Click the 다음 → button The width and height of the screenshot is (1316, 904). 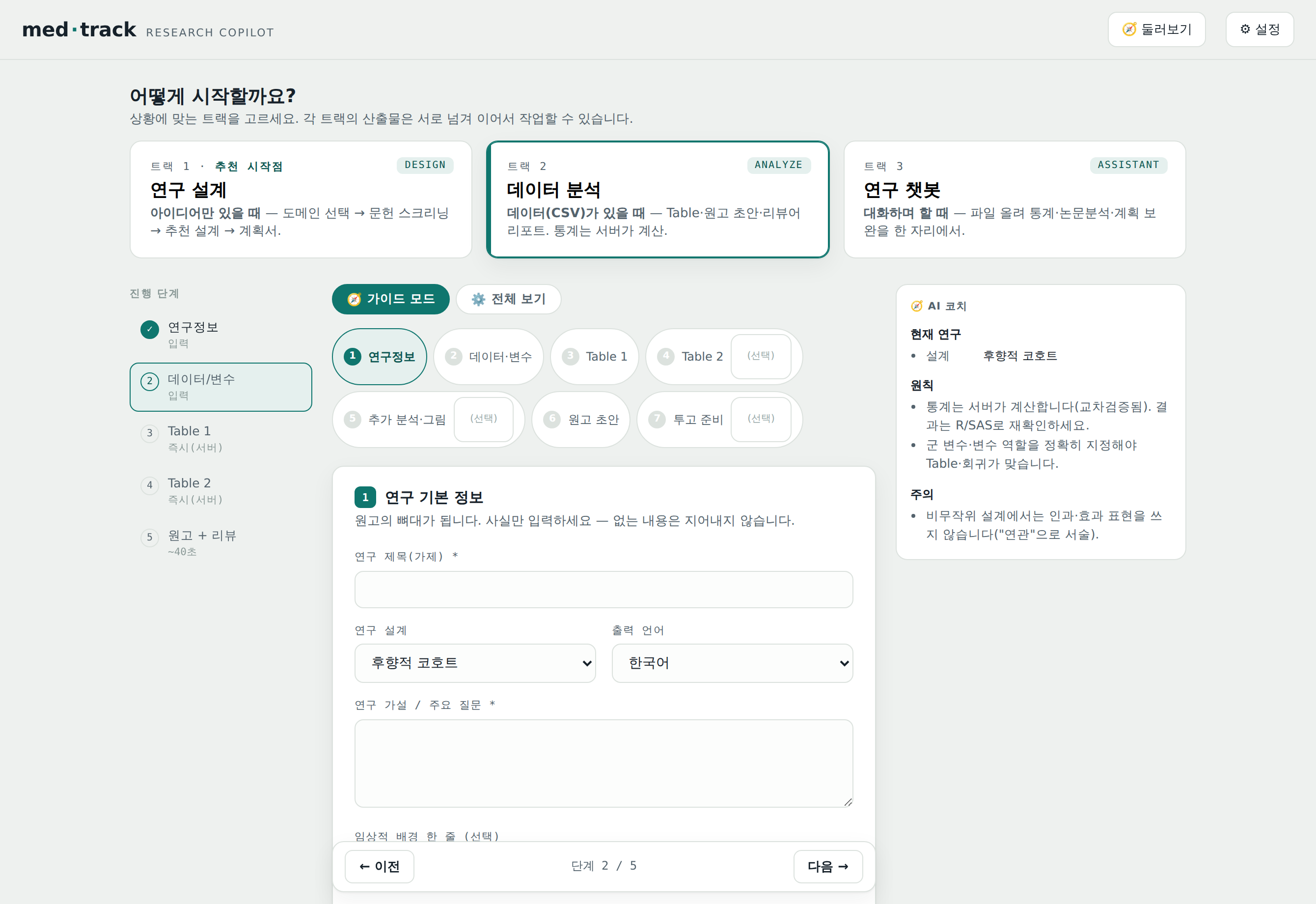click(828, 867)
